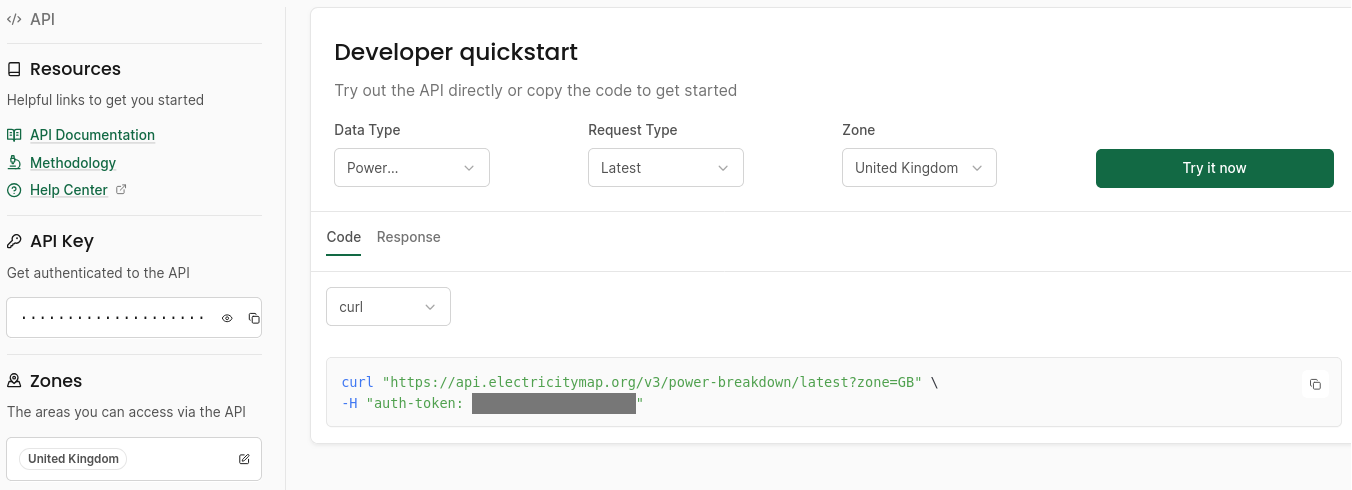Click the Try it now button
Image resolution: width=1352 pixels, height=490 pixels.
(x=1215, y=168)
